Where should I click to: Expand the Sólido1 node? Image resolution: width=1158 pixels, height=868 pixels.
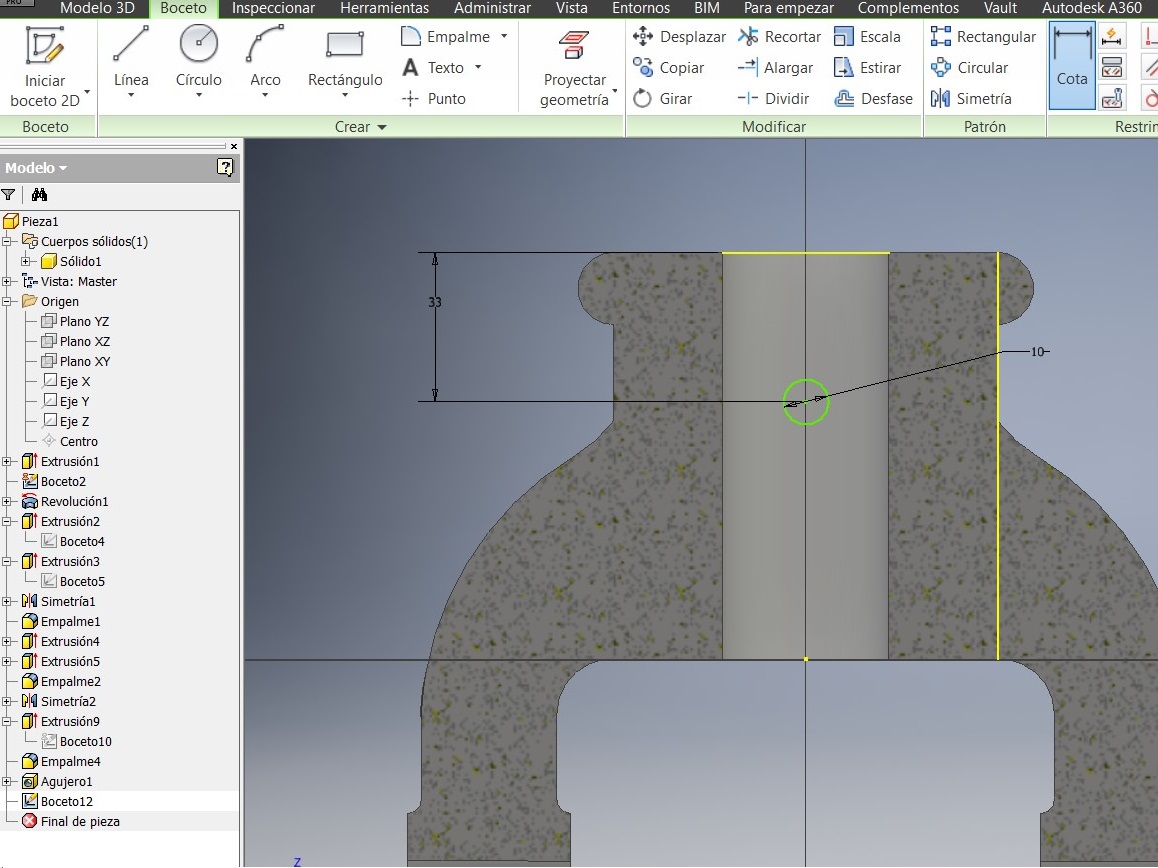26,262
